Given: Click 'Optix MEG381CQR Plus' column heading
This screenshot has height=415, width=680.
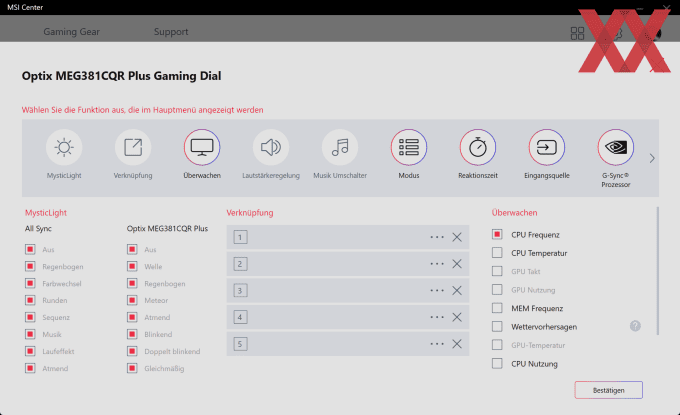Looking at the screenshot, I should click(x=167, y=229).
